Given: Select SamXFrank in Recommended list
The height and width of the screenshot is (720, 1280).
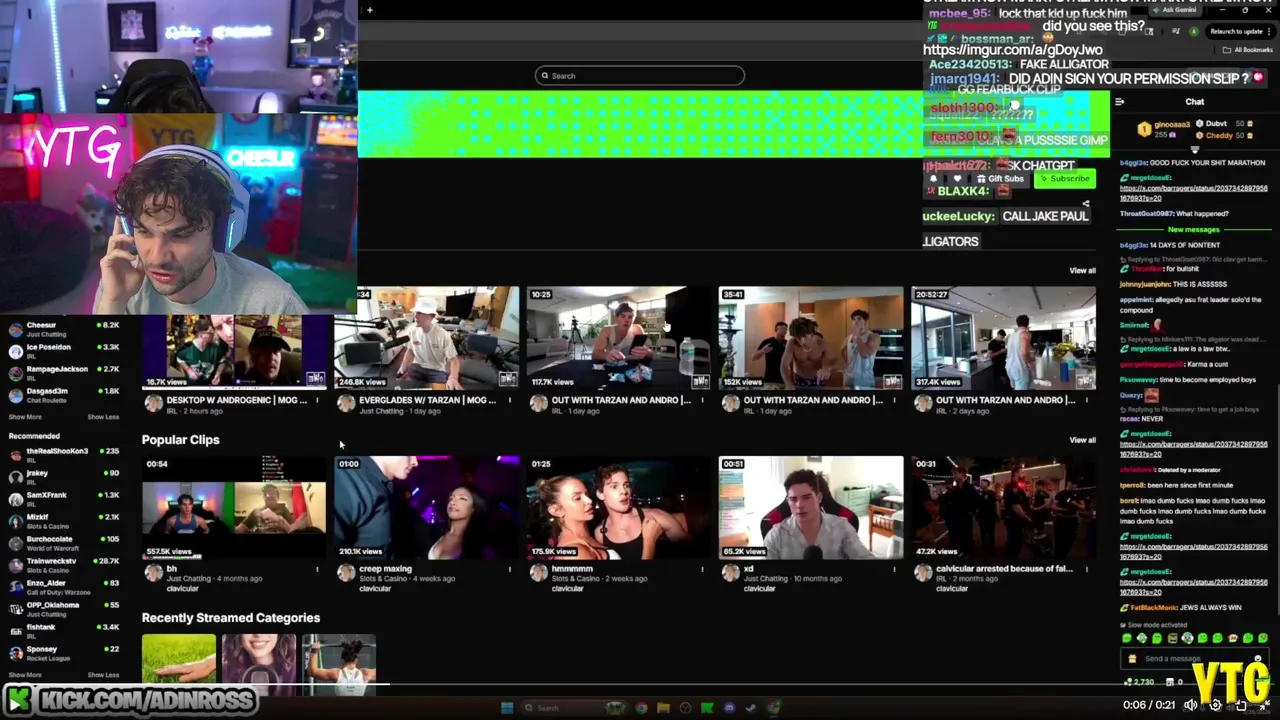Looking at the screenshot, I should pyautogui.click(x=64, y=498).
